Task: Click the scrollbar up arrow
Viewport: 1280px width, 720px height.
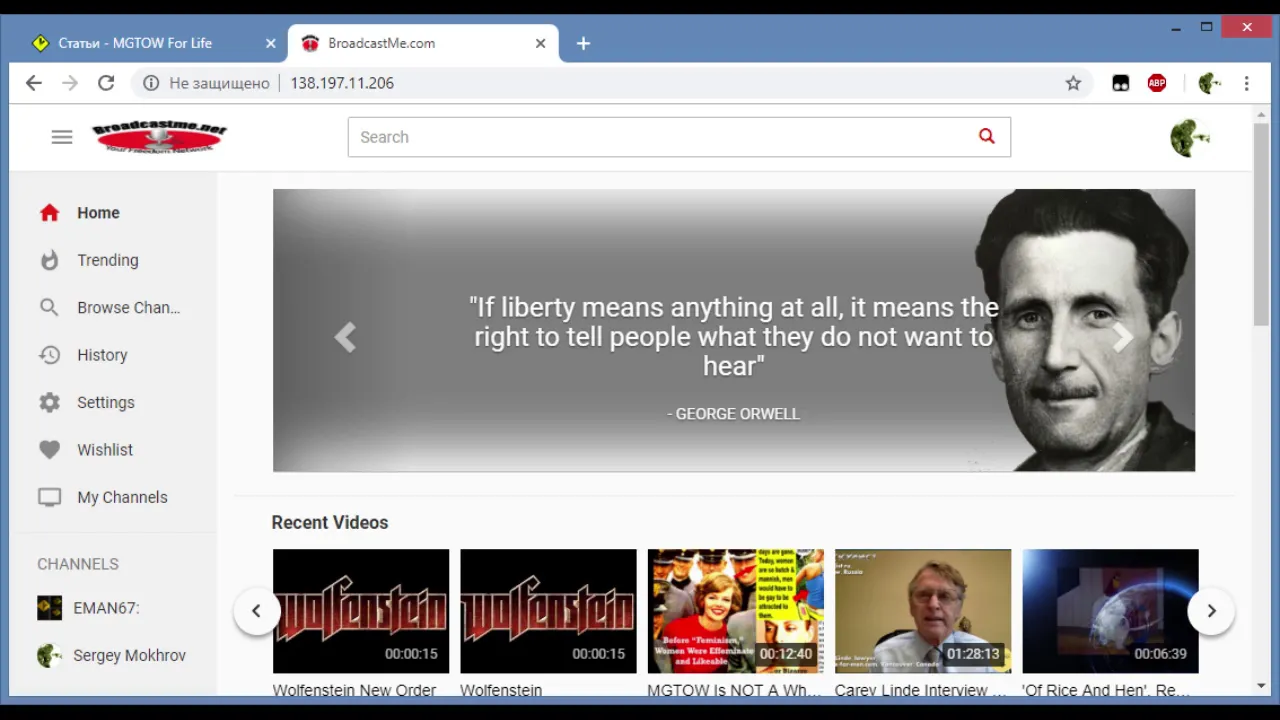Action: (1261, 114)
